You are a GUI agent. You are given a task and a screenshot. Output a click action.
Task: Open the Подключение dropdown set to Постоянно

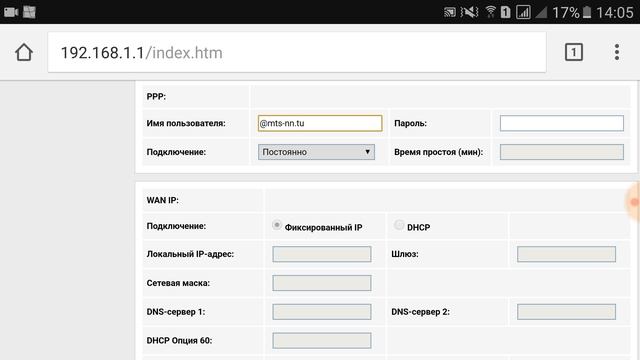316,152
